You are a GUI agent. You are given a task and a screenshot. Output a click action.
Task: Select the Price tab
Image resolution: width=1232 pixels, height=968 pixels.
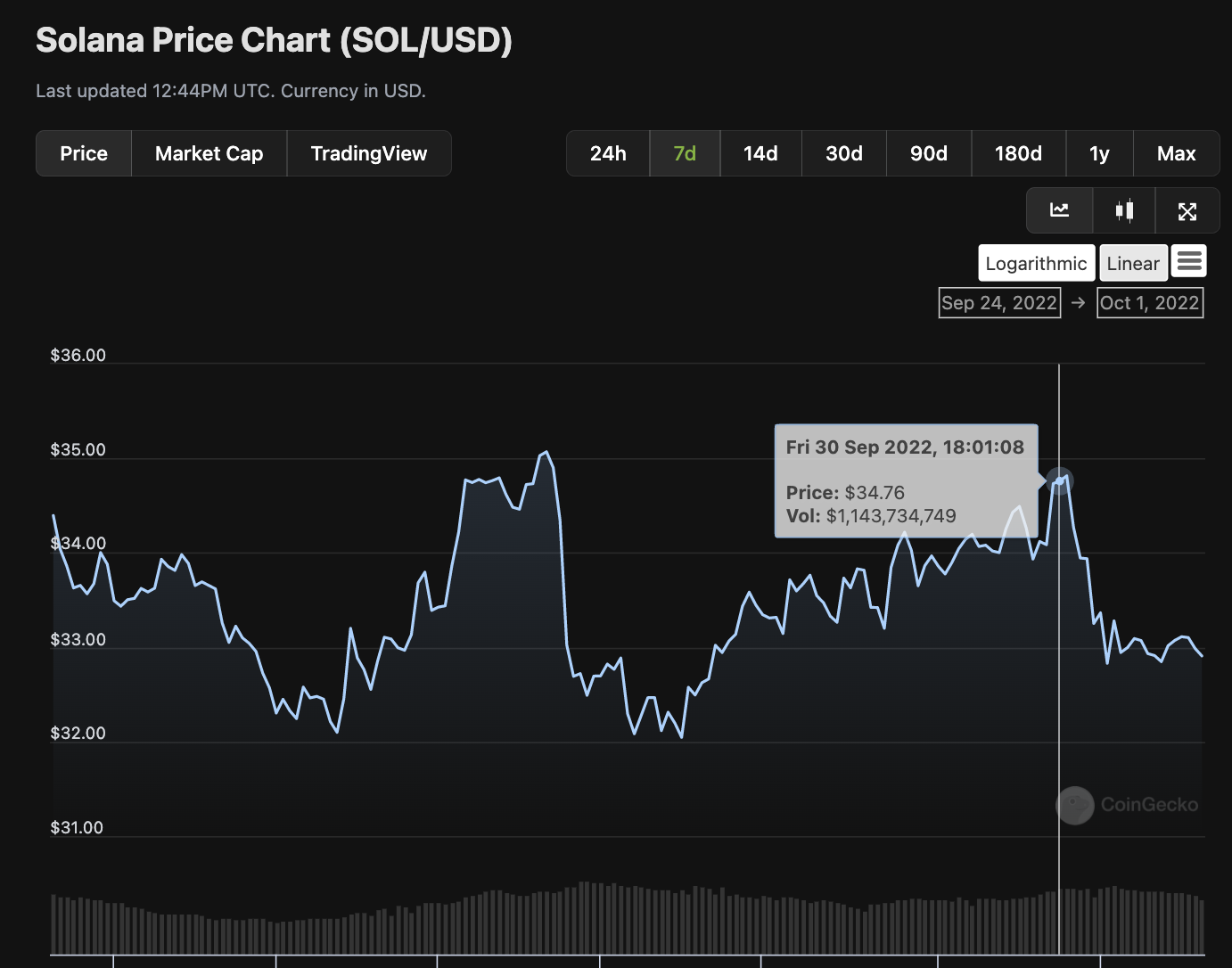[x=84, y=153]
